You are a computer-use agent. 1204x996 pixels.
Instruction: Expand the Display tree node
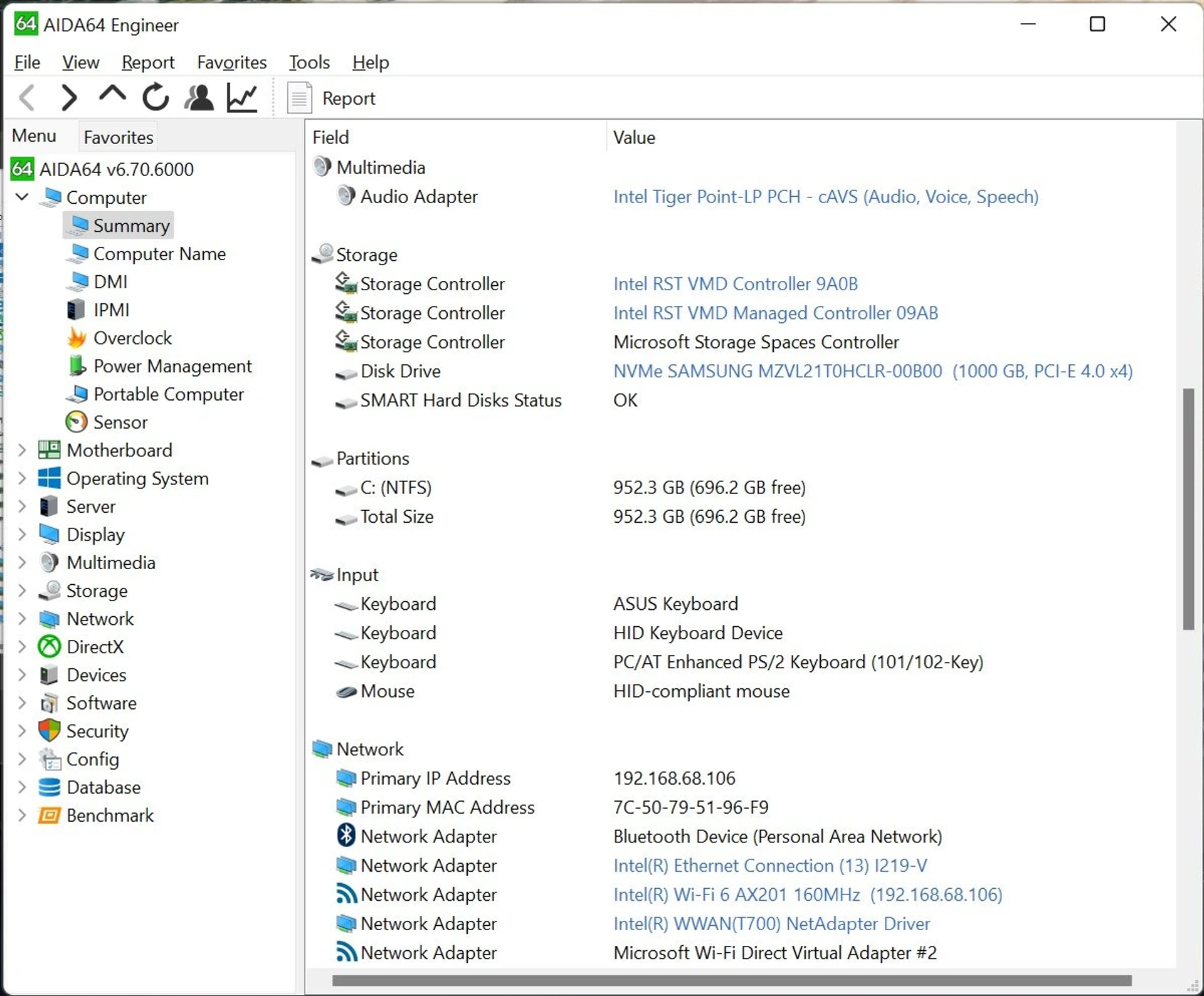tap(22, 534)
